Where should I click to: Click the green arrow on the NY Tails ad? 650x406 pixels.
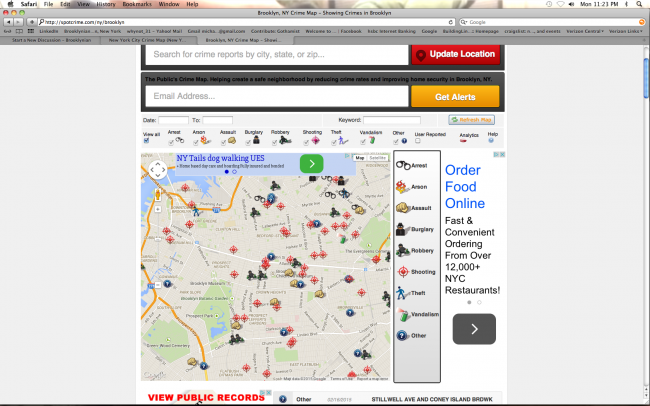tap(311, 164)
